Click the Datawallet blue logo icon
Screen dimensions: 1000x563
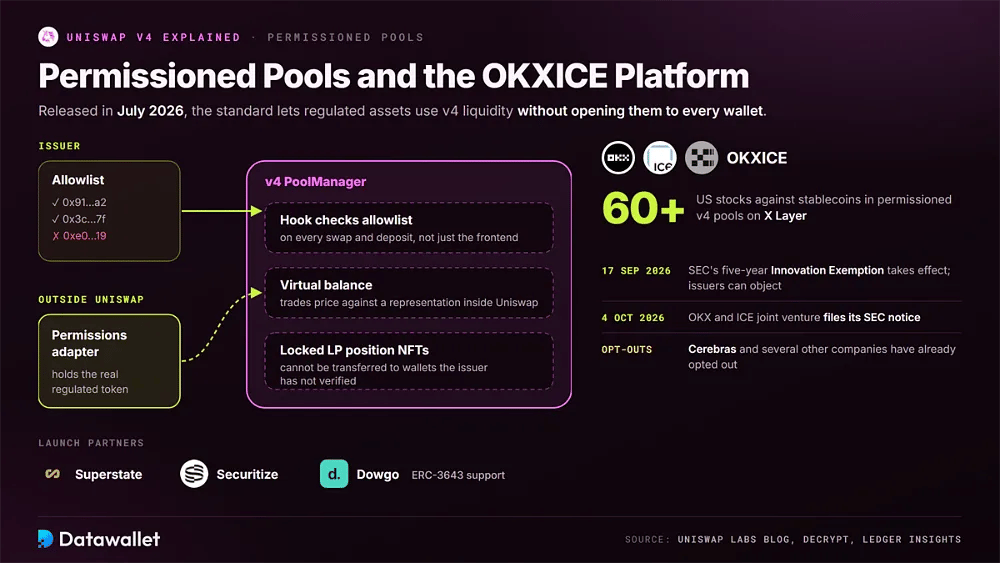coord(45,539)
